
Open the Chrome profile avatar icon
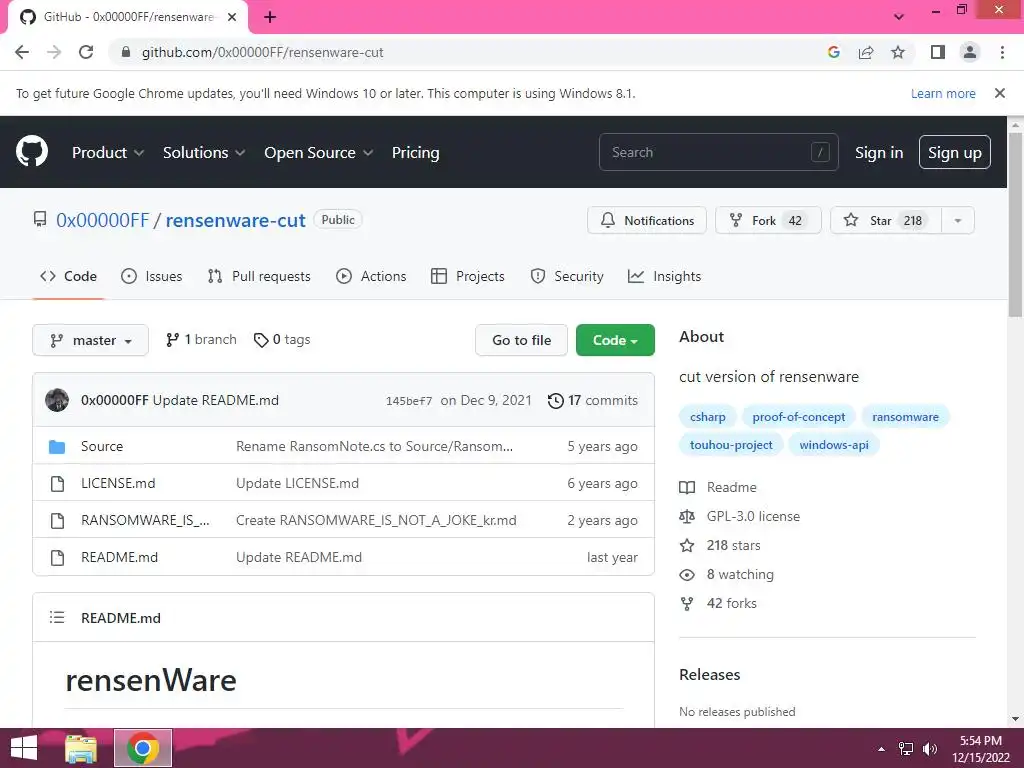point(970,52)
